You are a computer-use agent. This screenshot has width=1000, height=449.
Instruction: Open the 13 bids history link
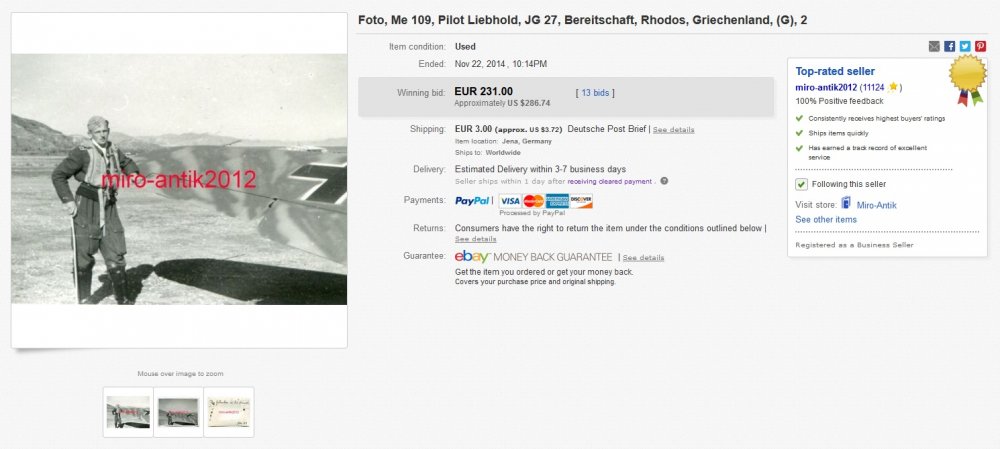click(x=596, y=92)
